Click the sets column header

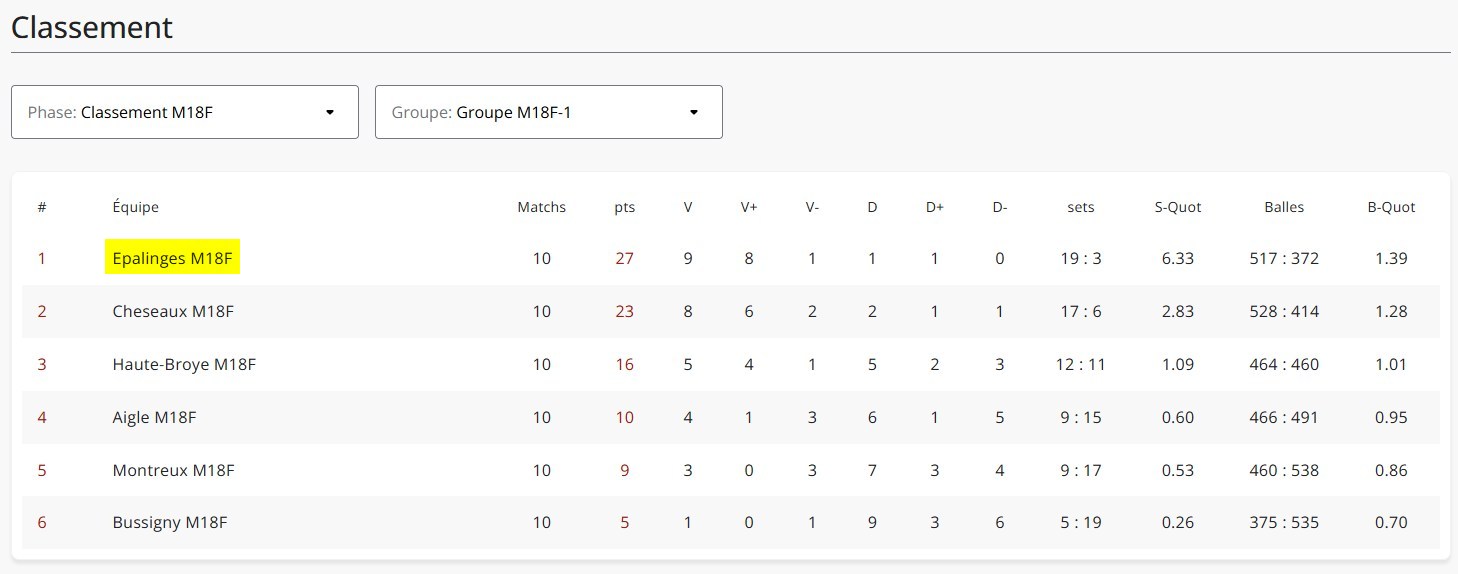coord(1081,207)
